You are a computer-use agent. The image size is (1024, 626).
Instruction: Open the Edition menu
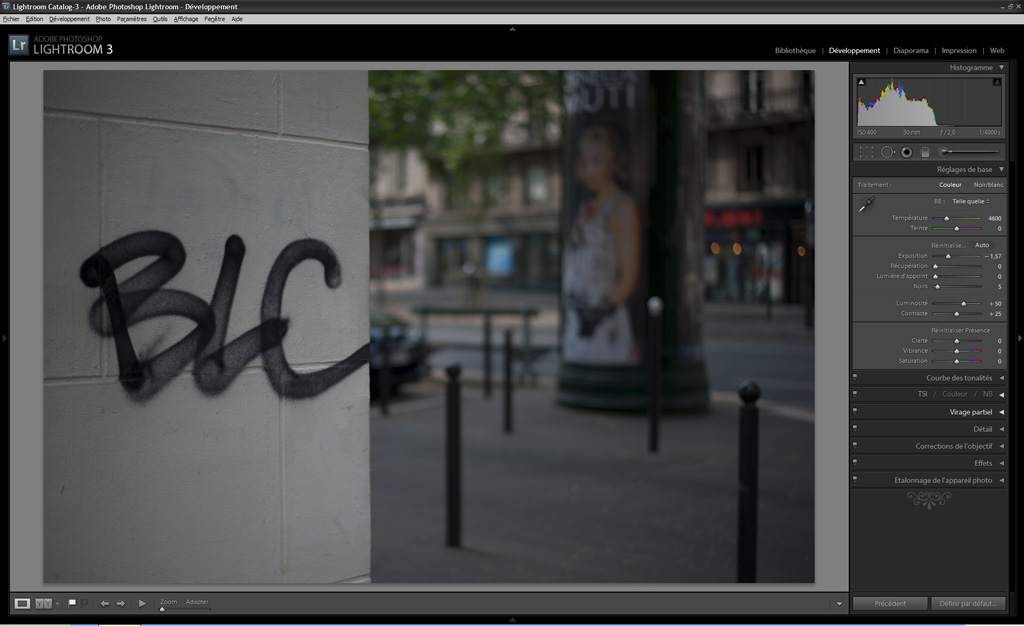pyautogui.click(x=34, y=19)
